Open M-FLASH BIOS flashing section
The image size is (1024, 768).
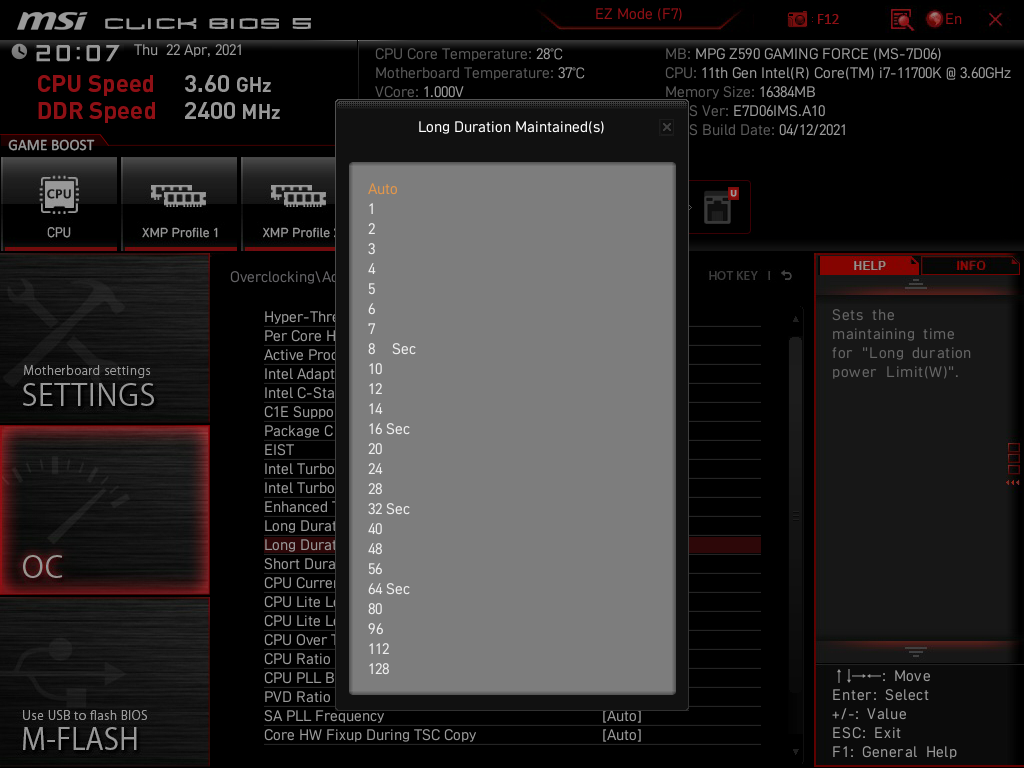(x=104, y=682)
